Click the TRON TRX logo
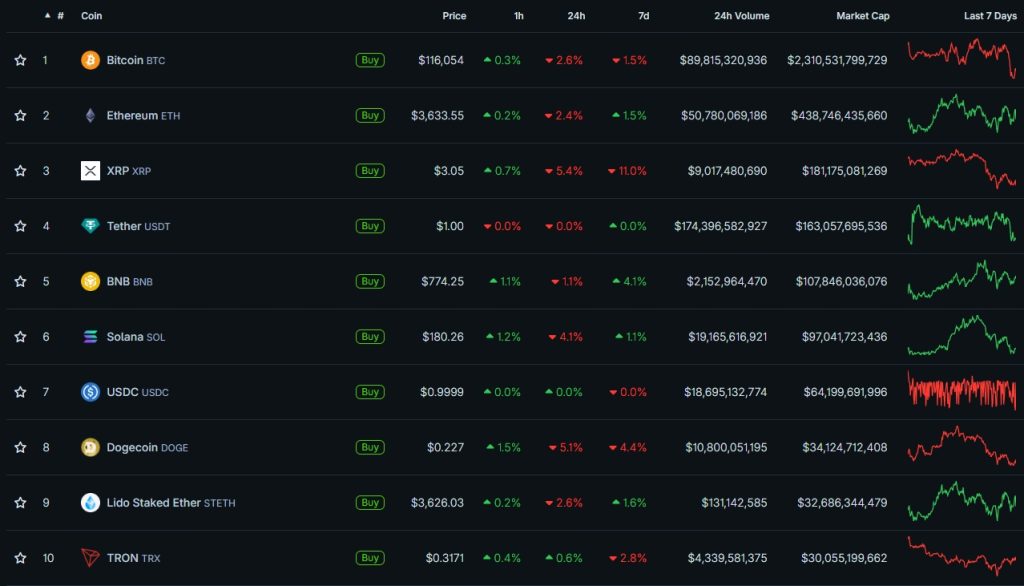Screen dimensions: 1024x586 [x=91, y=558]
